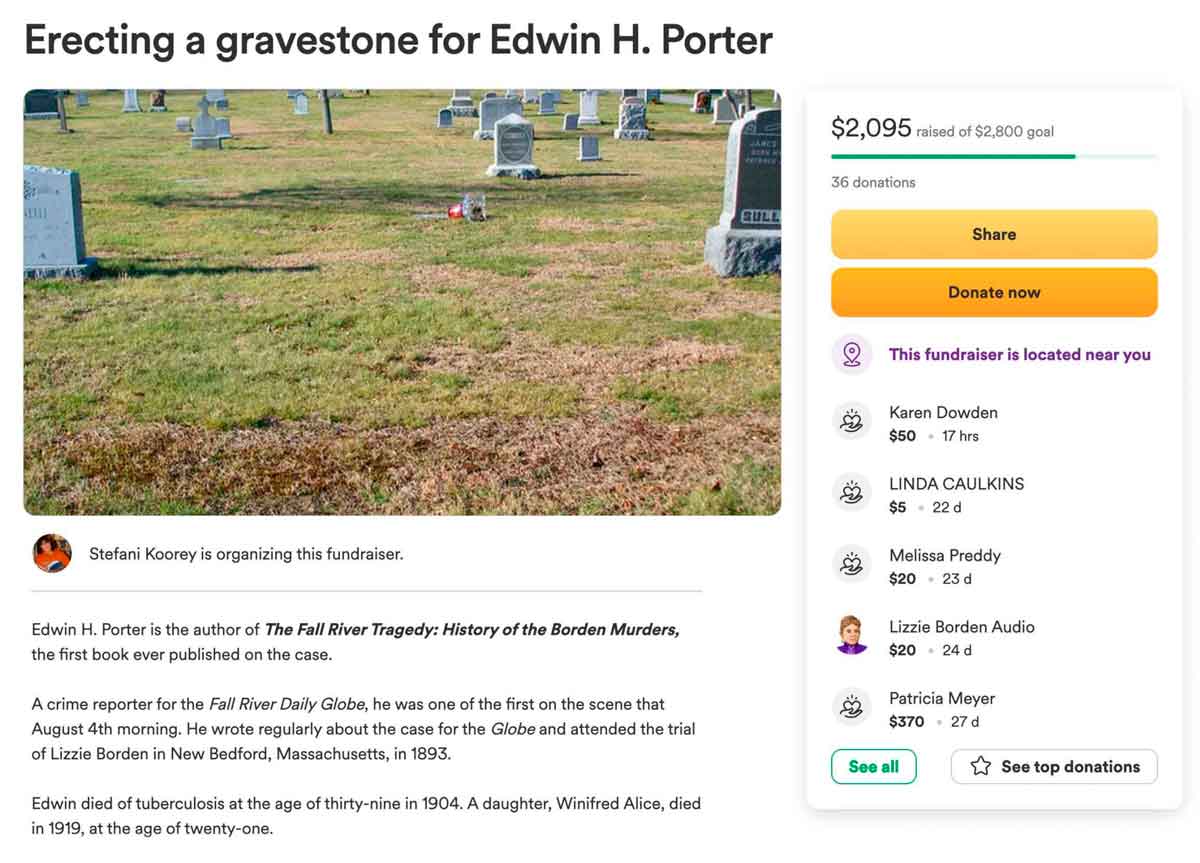Click Stefani Koorey's organizer avatar
Viewport: 1200px width, 863px height.
click(x=52, y=553)
